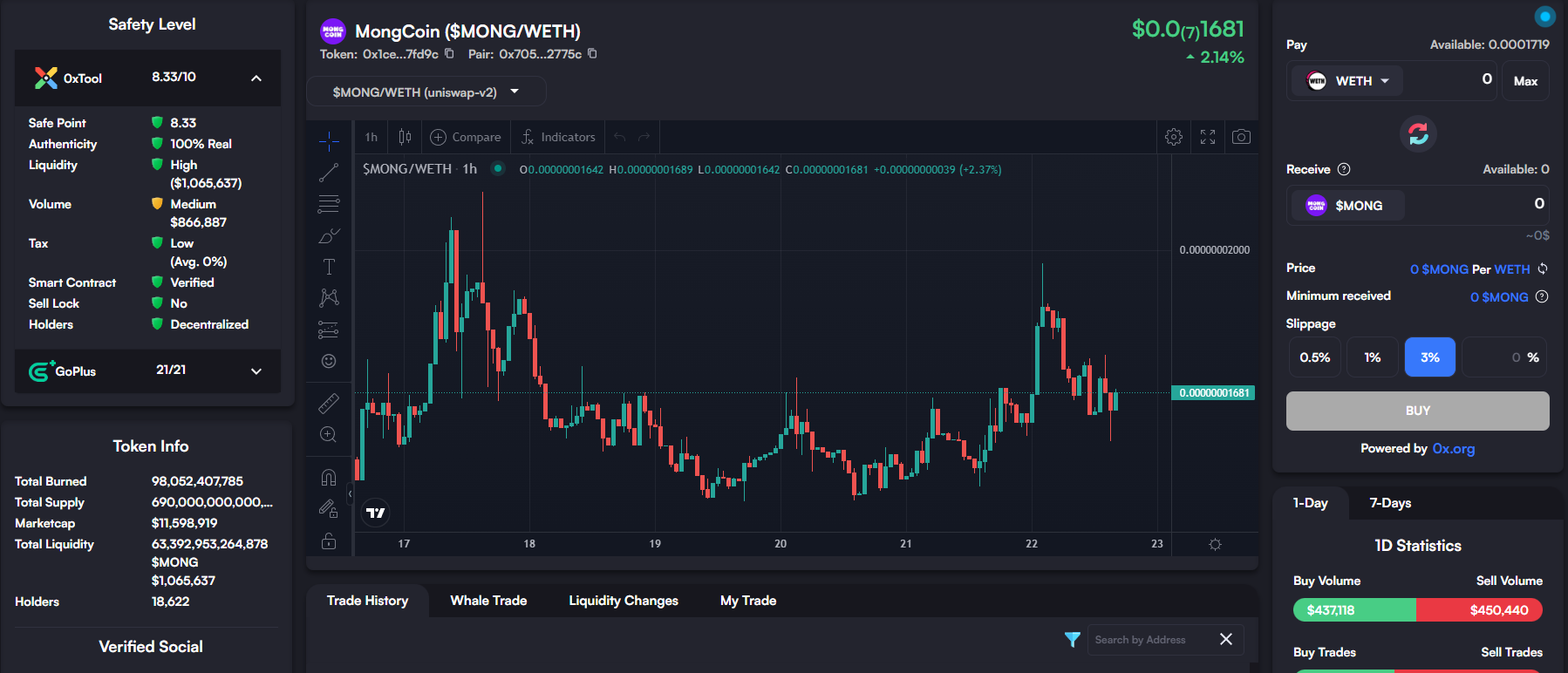Focus the custom slippage percent field
Image resolution: width=1568 pixels, height=673 pixels.
coord(1505,357)
